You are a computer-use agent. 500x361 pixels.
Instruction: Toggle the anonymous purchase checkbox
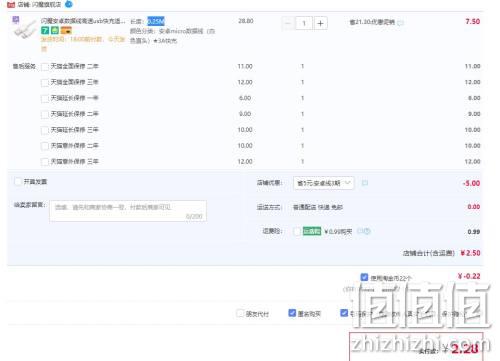(292, 313)
